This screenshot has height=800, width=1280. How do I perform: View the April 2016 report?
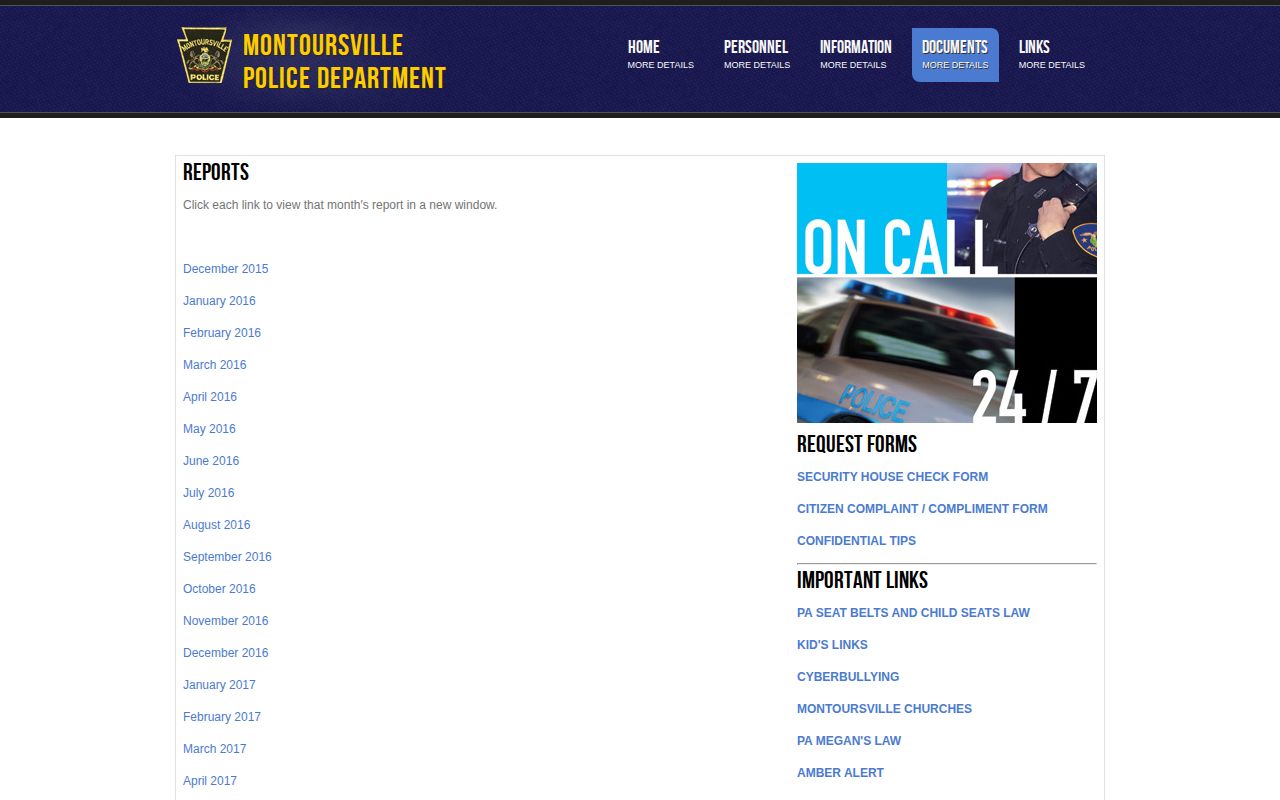click(210, 397)
